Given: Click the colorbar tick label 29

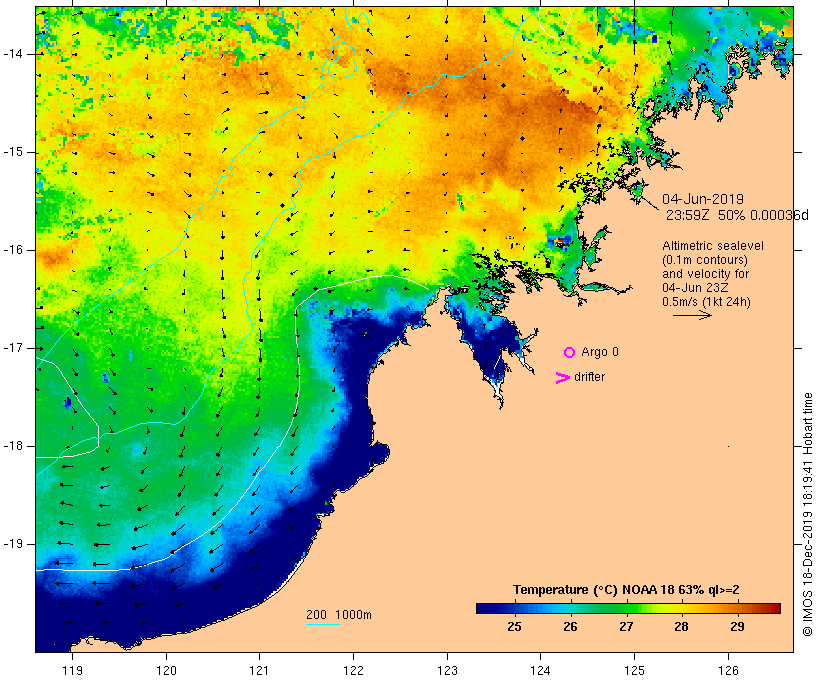Looking at the screenshot, I should pyautogui.click(x=737, y=627).
